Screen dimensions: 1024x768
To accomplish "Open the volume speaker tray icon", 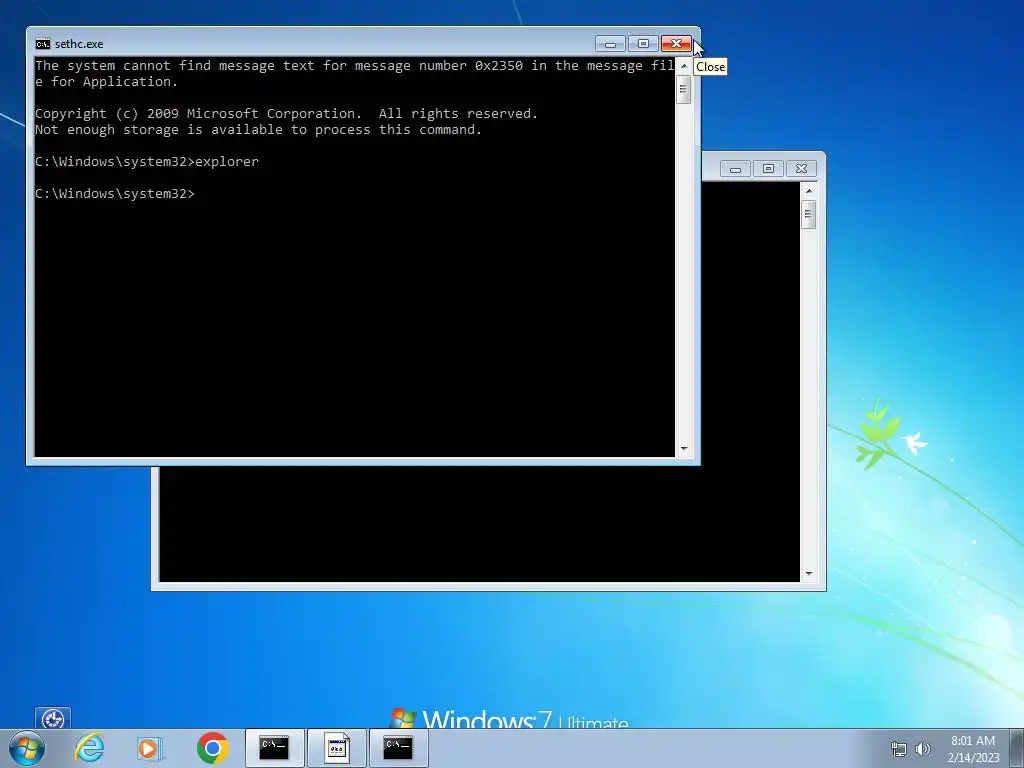I will pyautogui.click(x=923, y=749).
